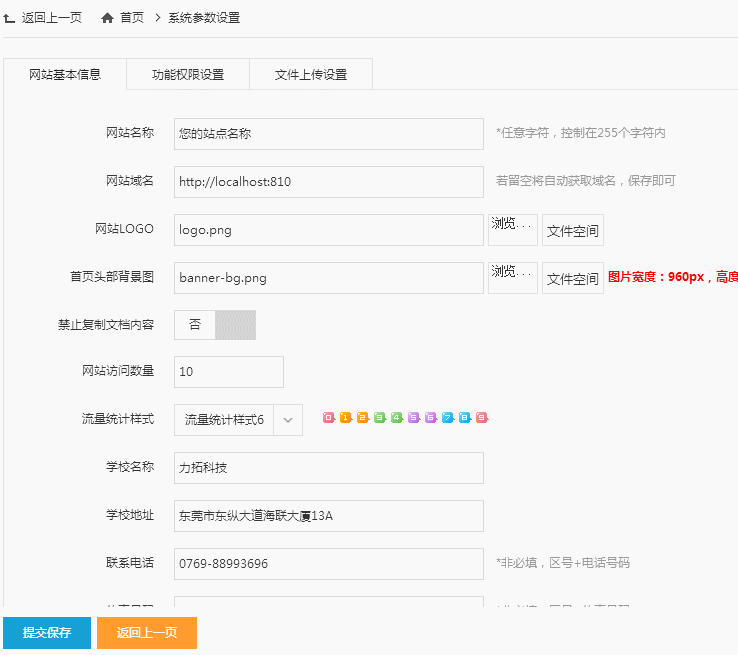Screen dimensions: 738x655
Task: Click the pink digit 9 counter icon
Action: [481, 418]
